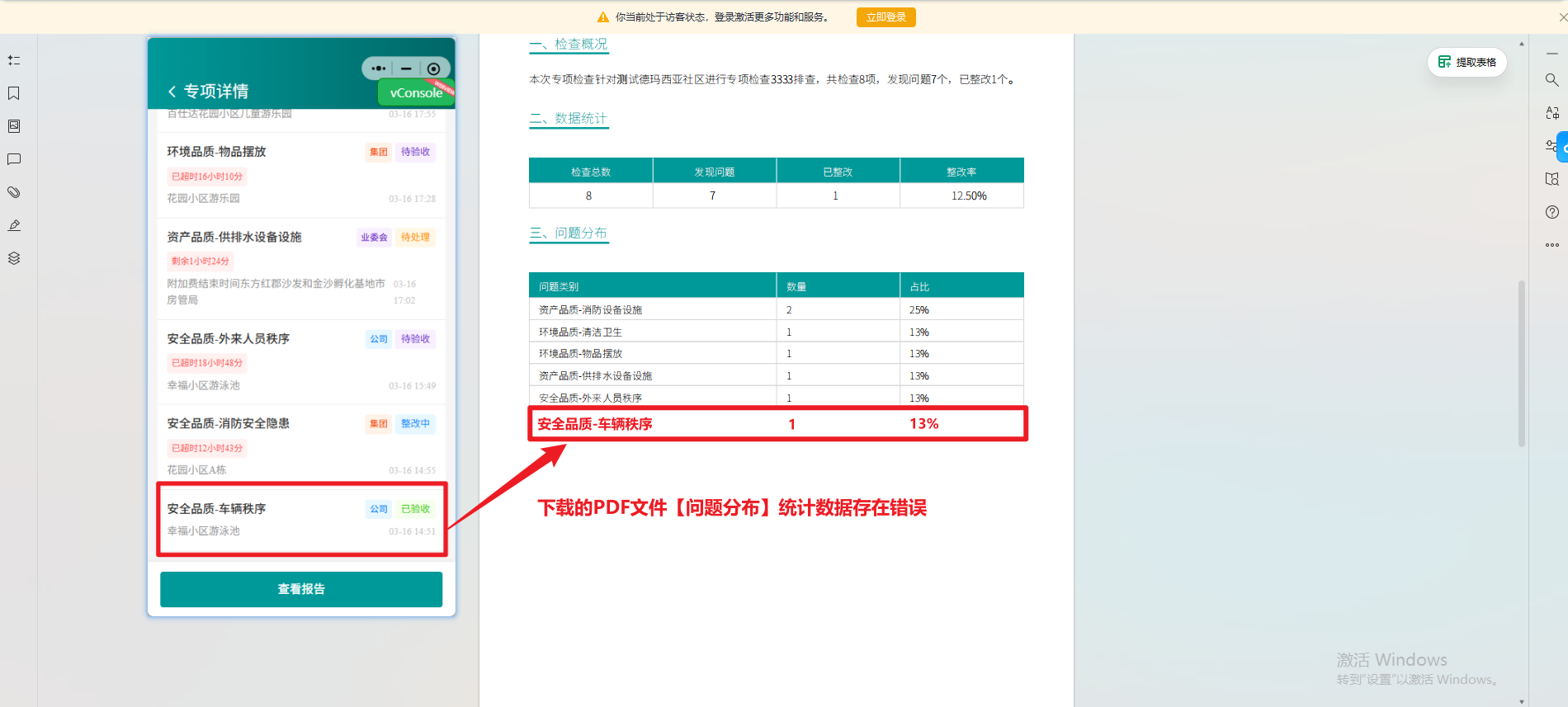Click the green vConsole button
This screenshot has width=1568, height=707.
coord(416,92)
